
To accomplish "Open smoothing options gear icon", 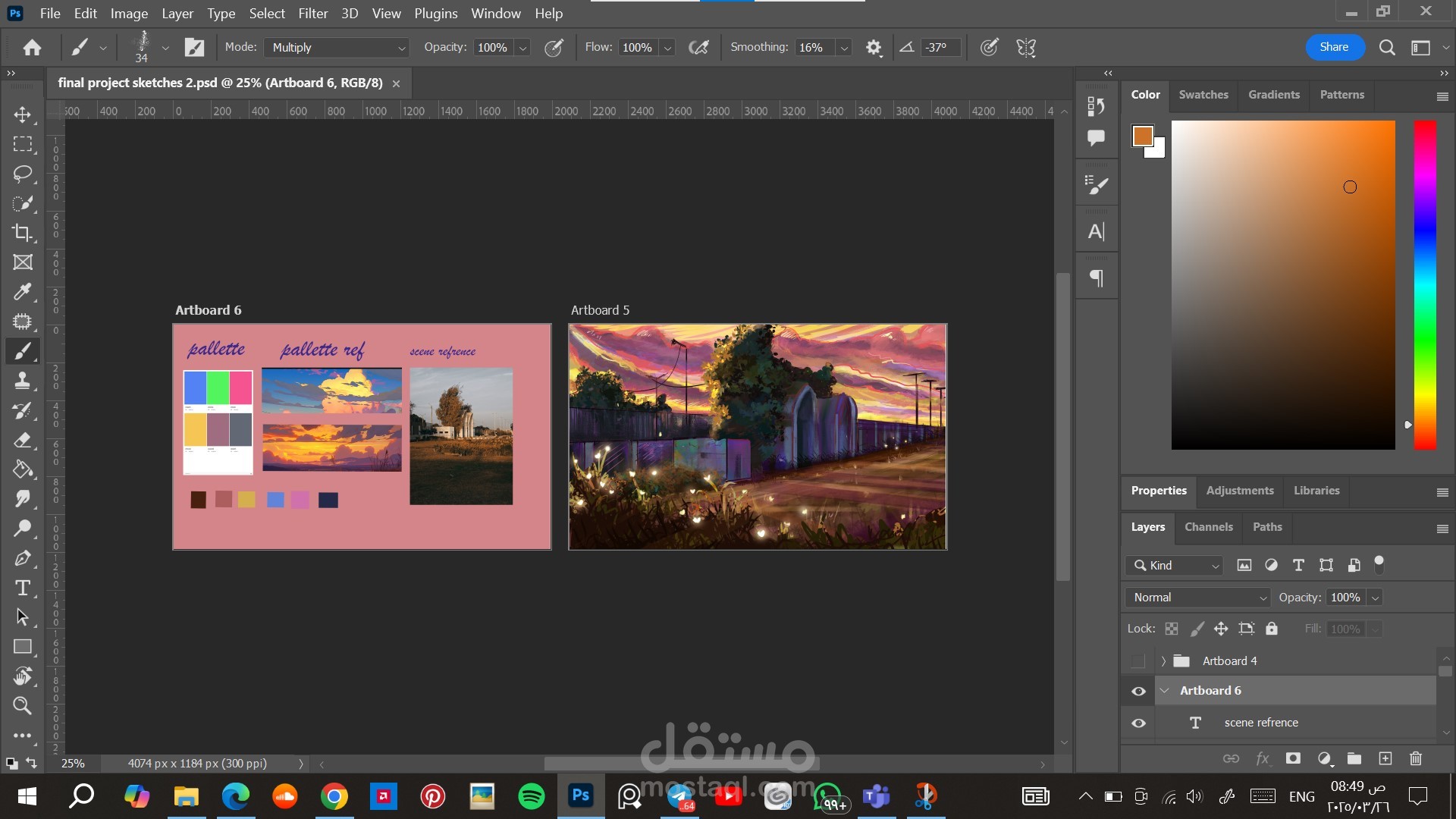I will pyautogui.click(x=874, y=48).
